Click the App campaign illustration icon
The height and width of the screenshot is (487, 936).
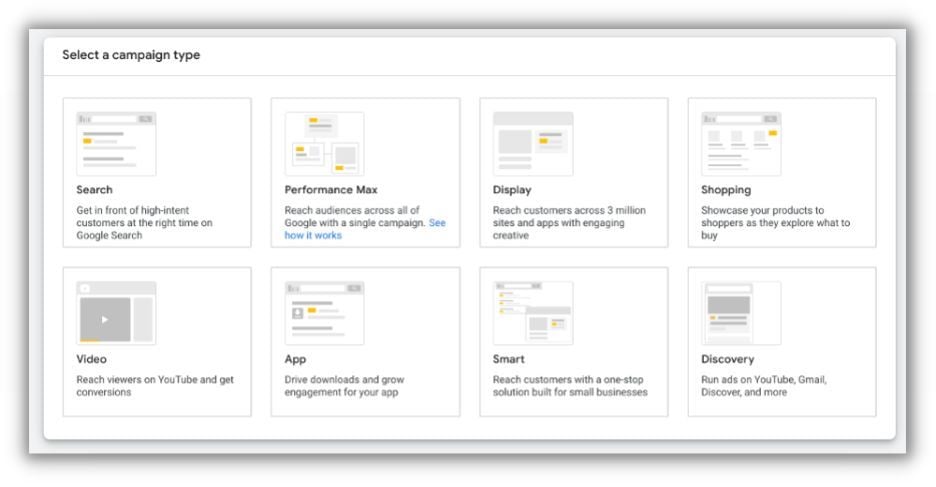325,313
